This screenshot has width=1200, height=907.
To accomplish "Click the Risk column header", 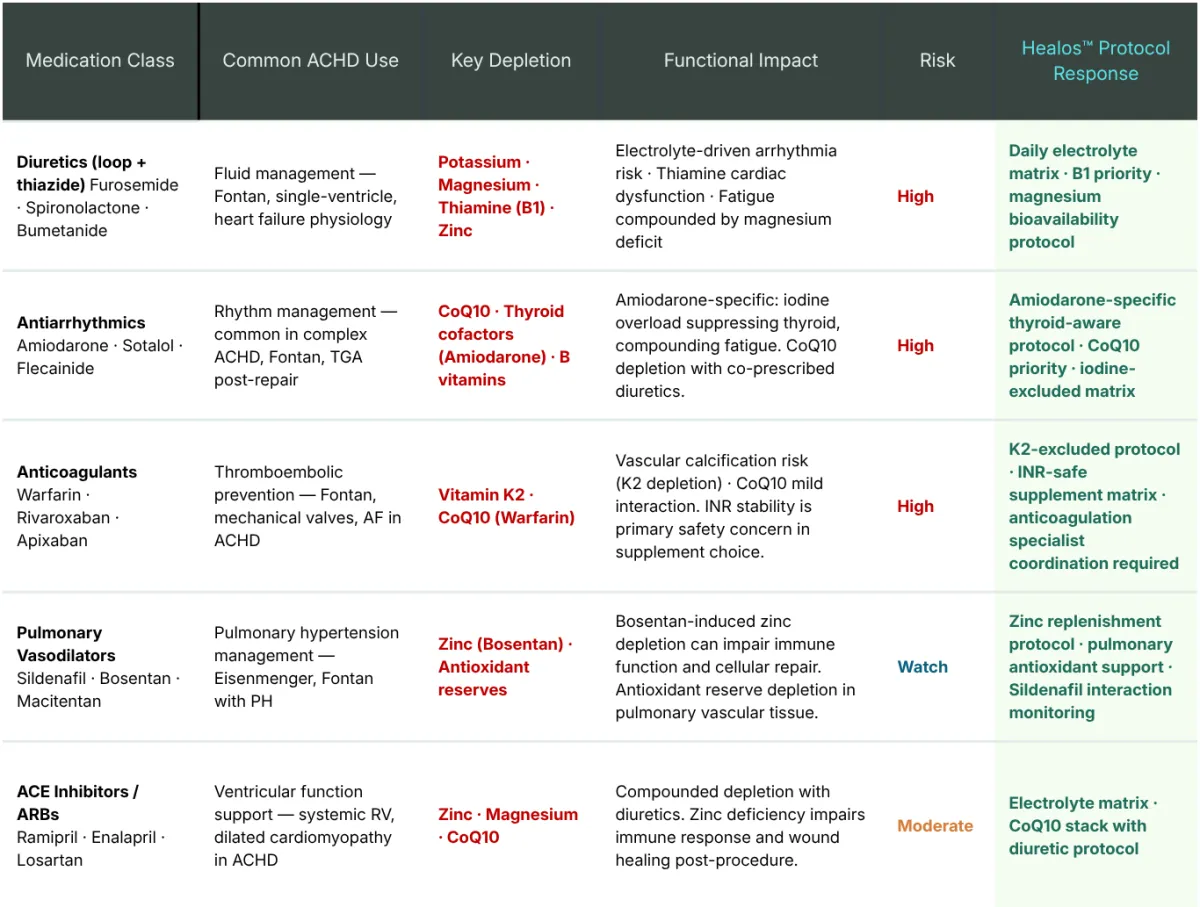I will (937, 60).
